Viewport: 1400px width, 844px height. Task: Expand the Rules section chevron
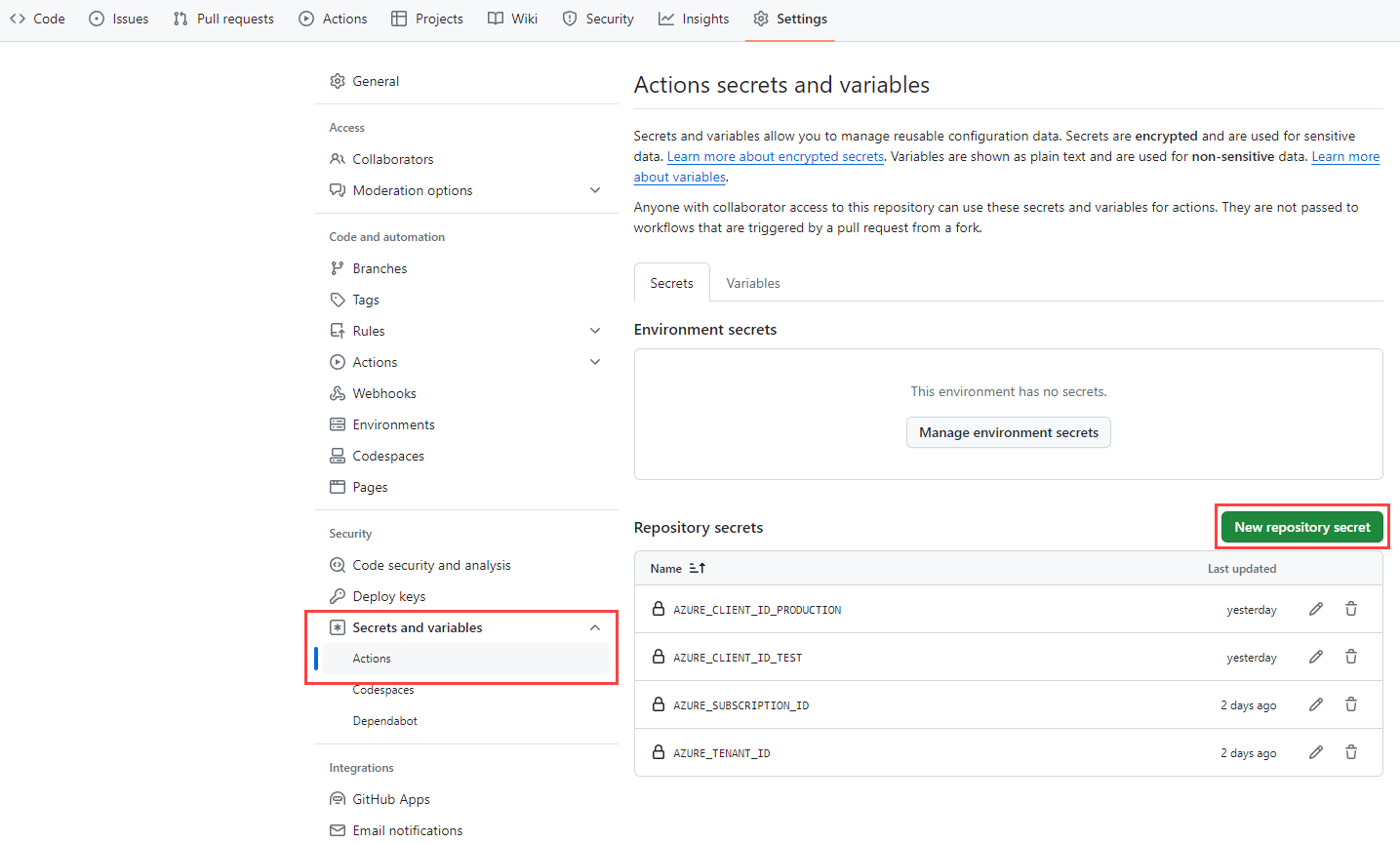coord(595,331)
